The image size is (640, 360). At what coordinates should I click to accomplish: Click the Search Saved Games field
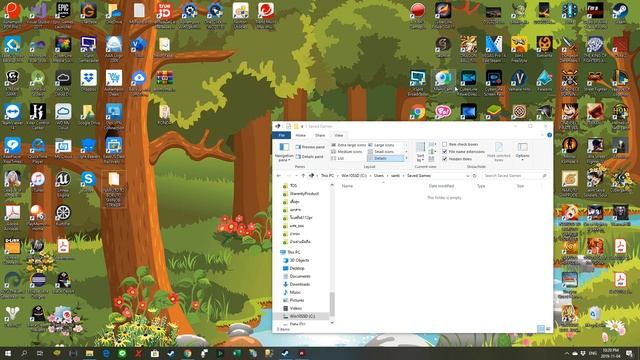point(514,176)
